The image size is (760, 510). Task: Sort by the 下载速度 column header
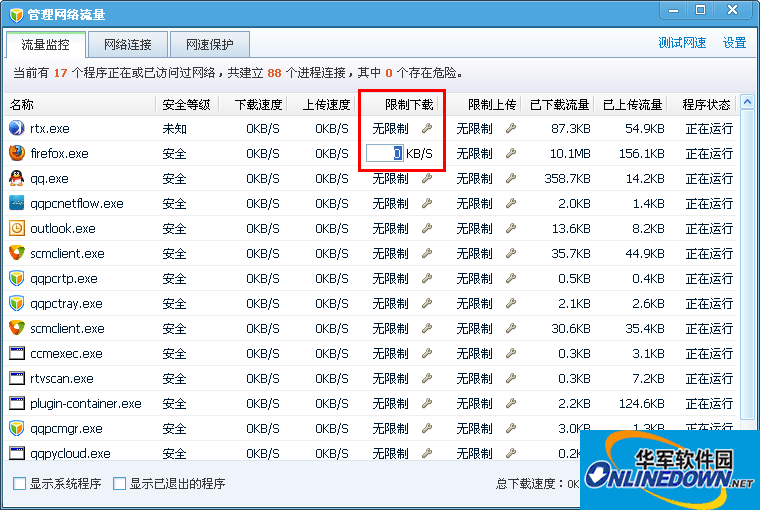pyautogui.click(x=257, y=104)
